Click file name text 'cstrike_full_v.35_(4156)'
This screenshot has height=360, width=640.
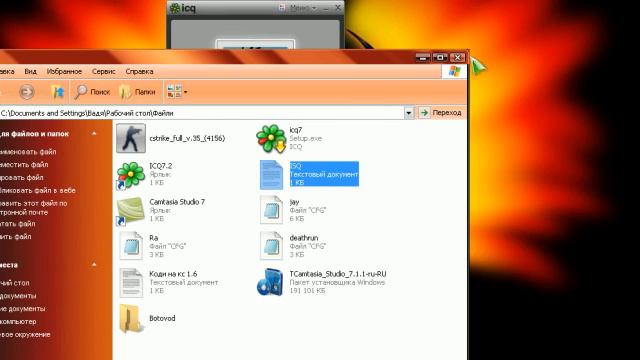187,138
